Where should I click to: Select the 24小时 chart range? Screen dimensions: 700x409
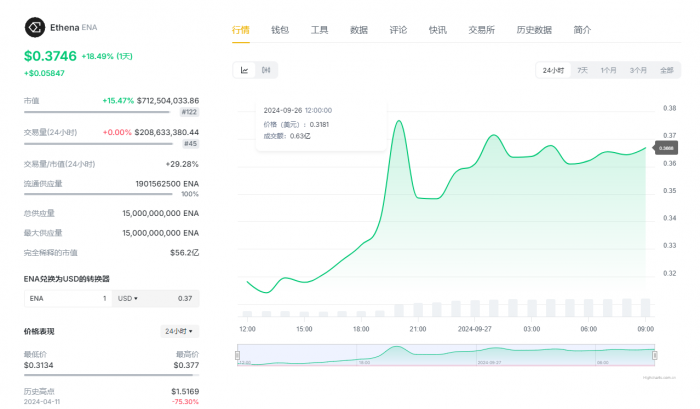(x=553, y=70)
